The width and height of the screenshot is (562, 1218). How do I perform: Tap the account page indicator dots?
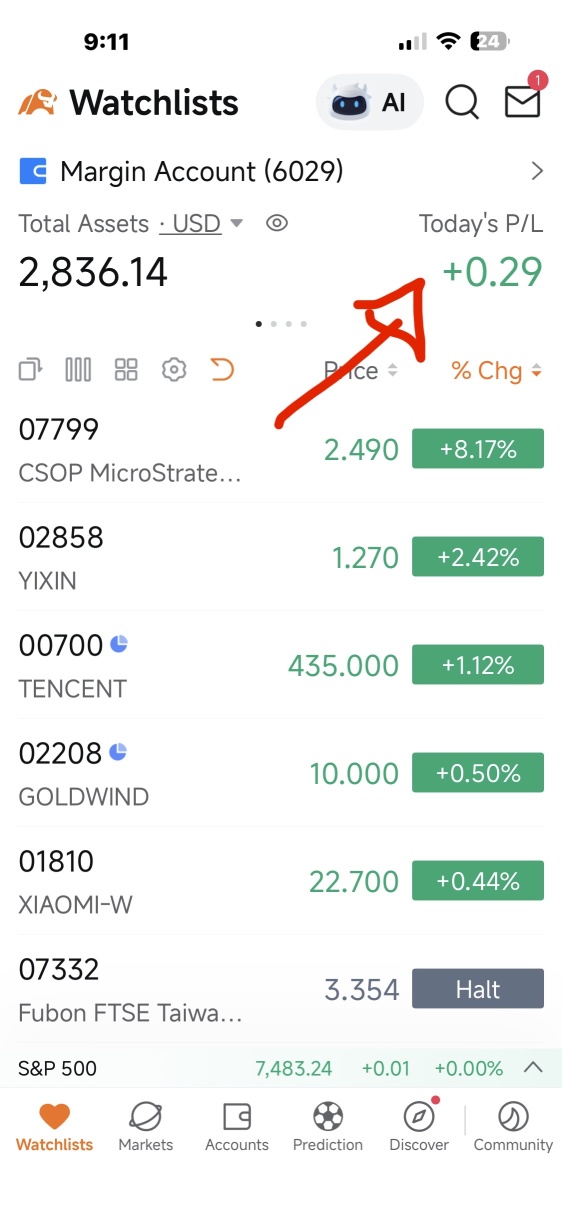pyautogui.click(x=281, y=324)
